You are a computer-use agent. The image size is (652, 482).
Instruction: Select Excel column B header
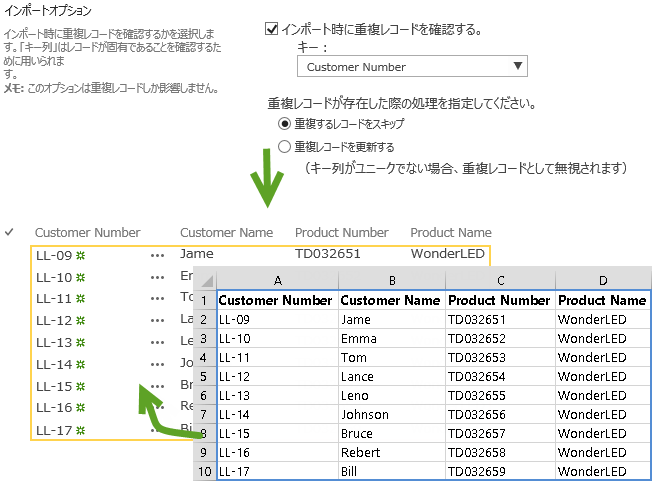click(392, 281)
